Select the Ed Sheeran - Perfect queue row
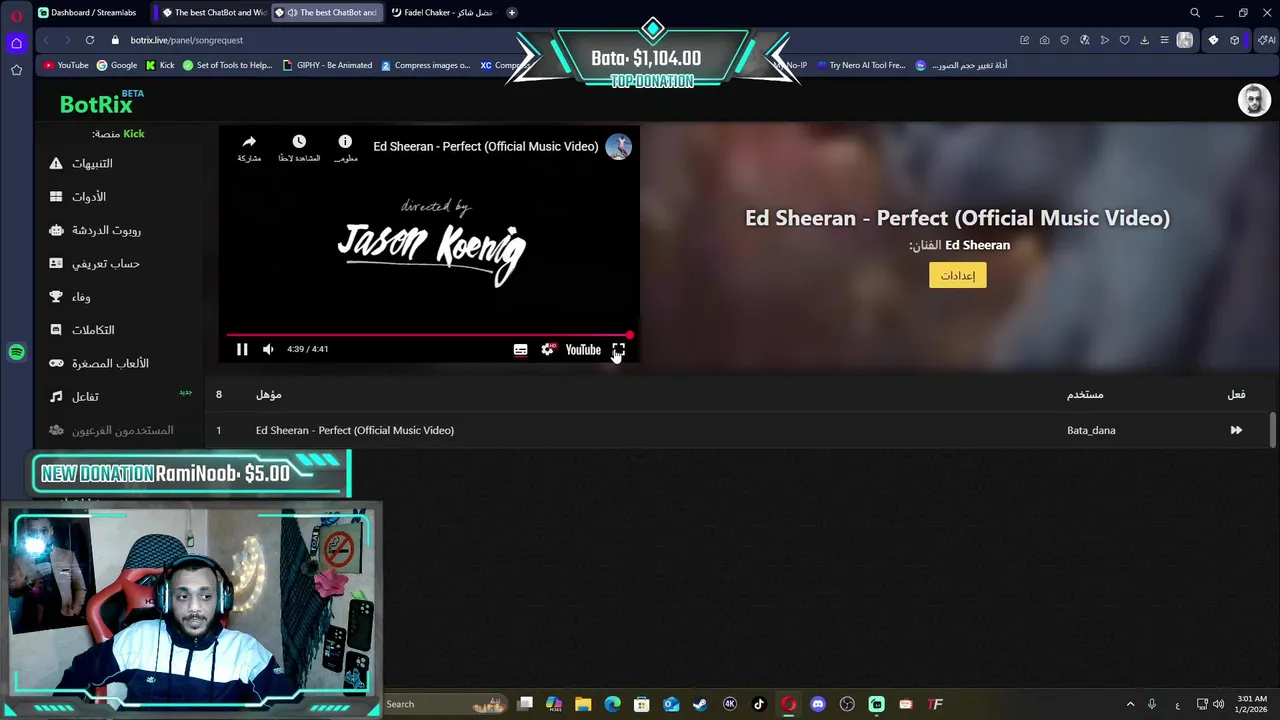Viewport: 1280px width, 720px height. tap(740, 430)
